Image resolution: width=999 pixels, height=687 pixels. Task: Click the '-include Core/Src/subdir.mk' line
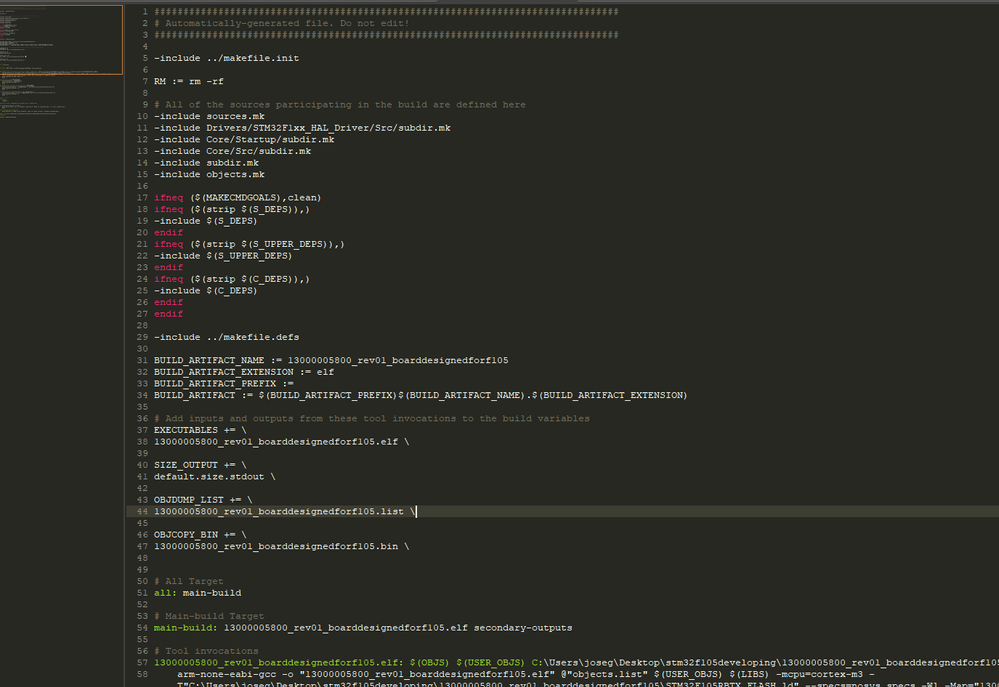coord(233,151)
